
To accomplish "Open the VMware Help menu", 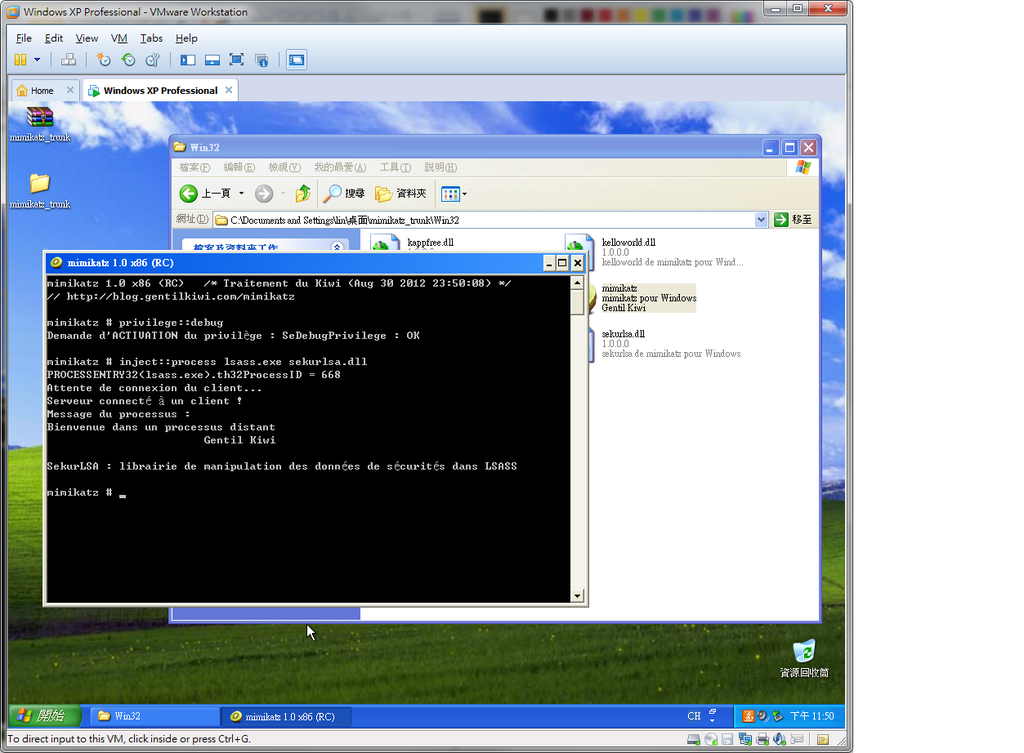I will (186, 38).
